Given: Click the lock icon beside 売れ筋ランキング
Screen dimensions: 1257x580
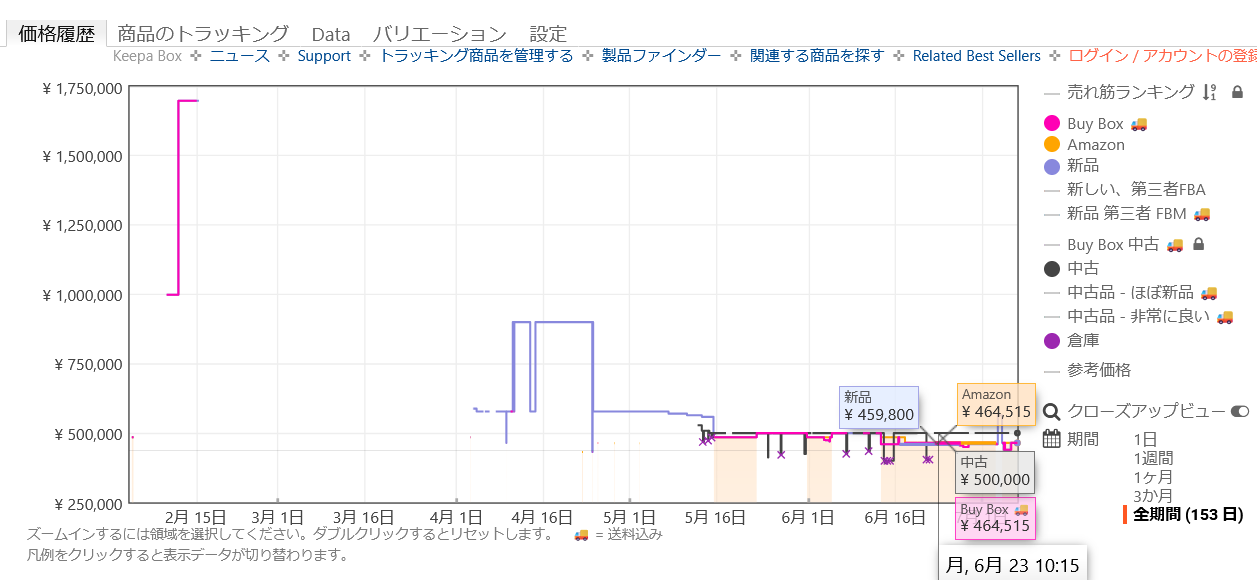Looking at the screenshot, I should [1237, 93].
